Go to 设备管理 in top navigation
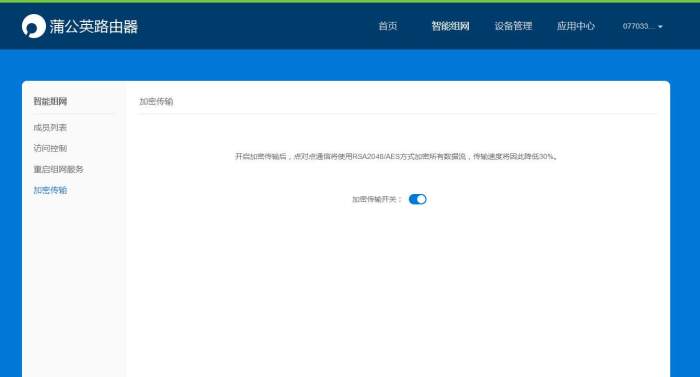 (513, 26)
